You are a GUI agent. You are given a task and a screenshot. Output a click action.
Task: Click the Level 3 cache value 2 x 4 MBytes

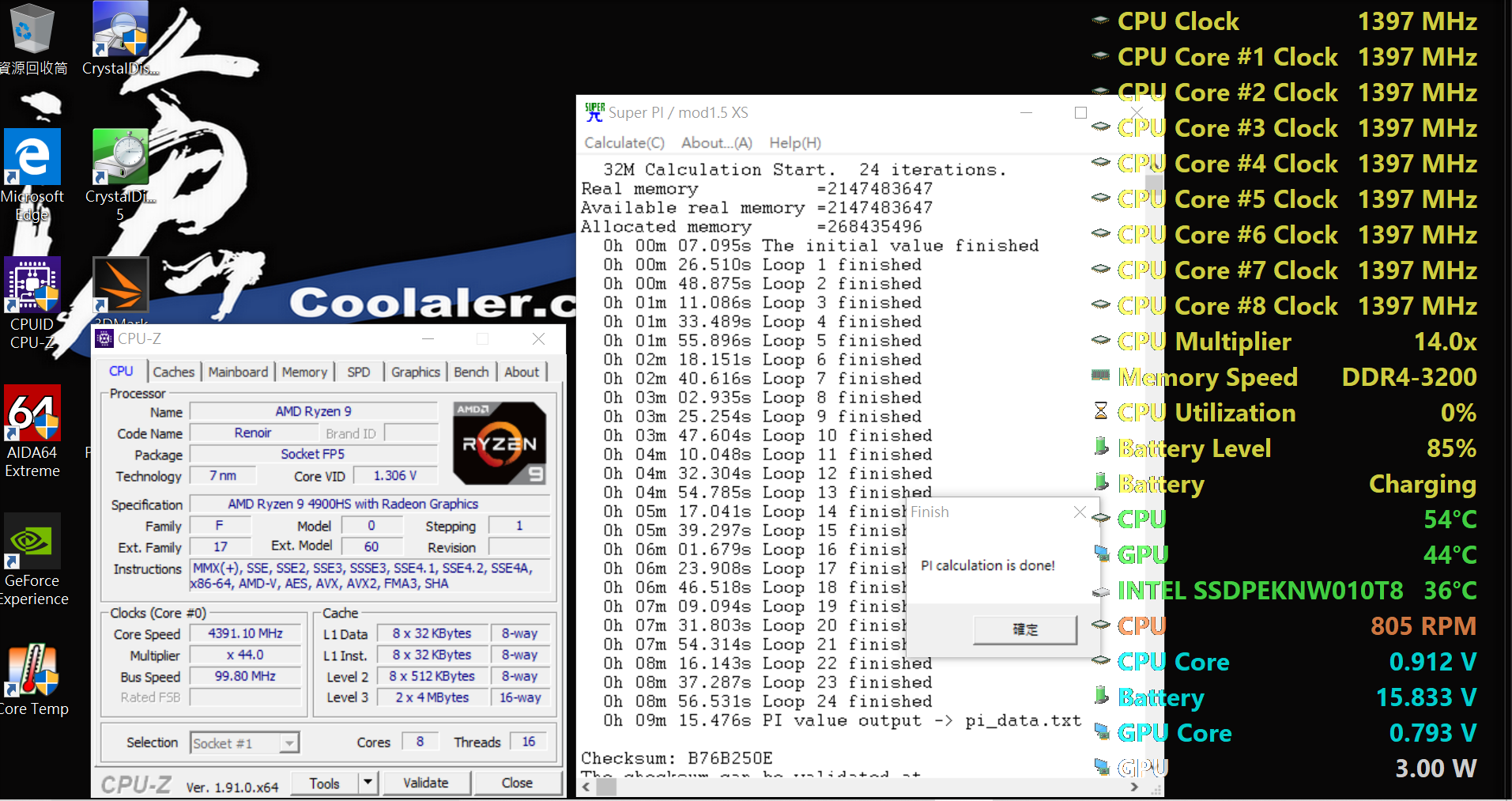click(432, 697)
